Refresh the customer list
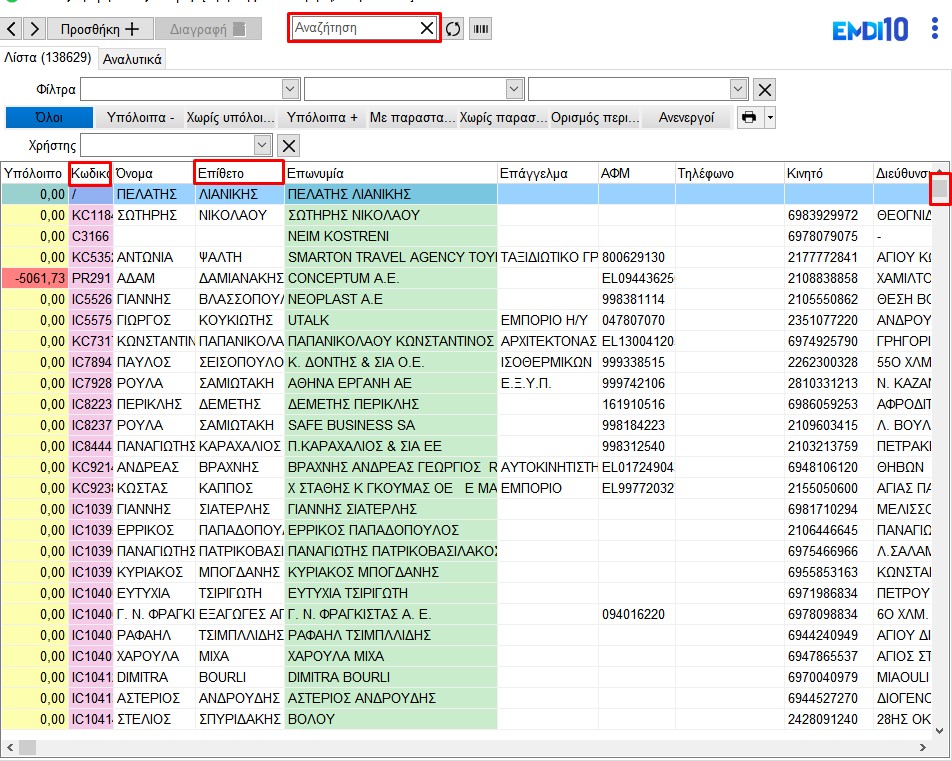952x761 pixels. [453, 29]
